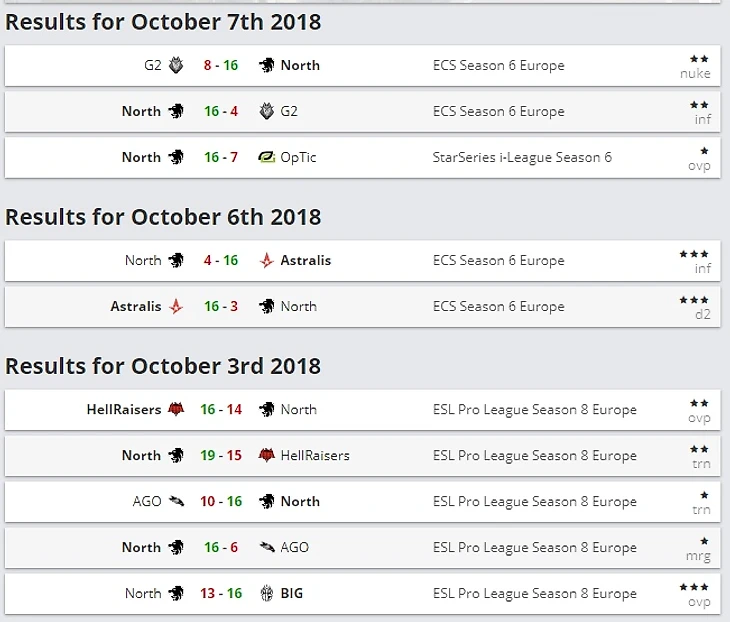Open the North vs OpTic 16-7 result
This screenshot has width=730, height=622.
click(x=220, y=157)
